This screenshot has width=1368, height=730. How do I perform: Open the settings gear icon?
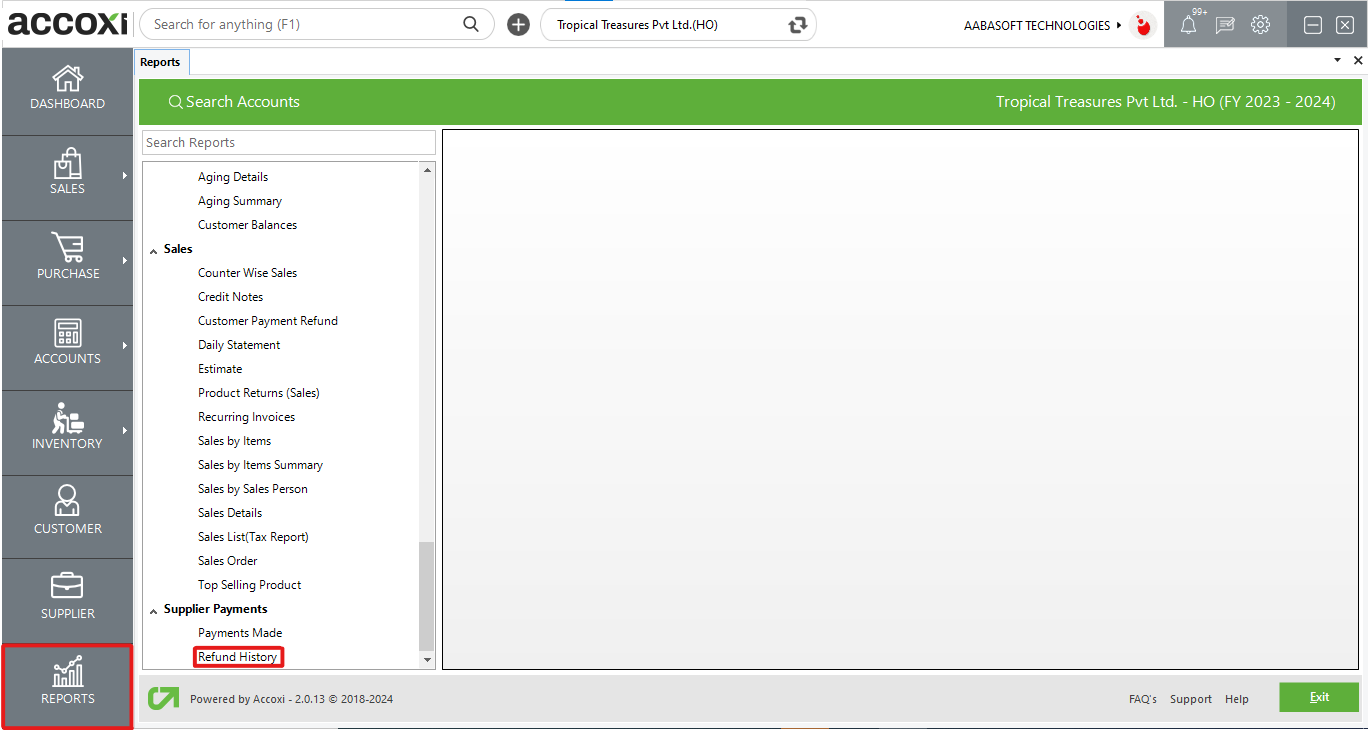click(x=1260, y=25)
